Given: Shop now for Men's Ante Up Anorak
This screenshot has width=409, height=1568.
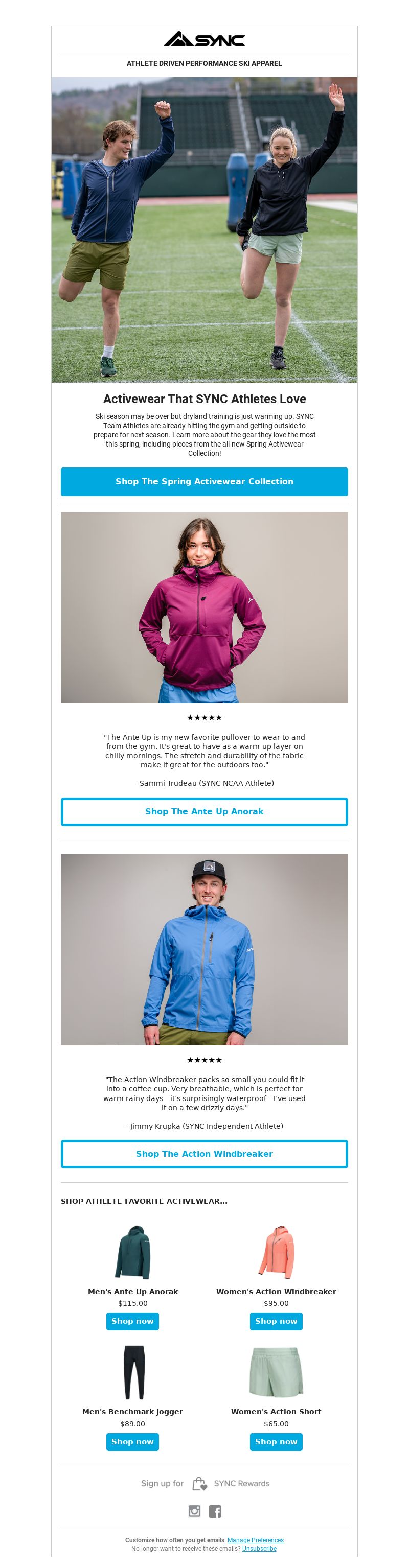Looking at the screenshot, I should pyautogui.click(x=133, y=1321).
